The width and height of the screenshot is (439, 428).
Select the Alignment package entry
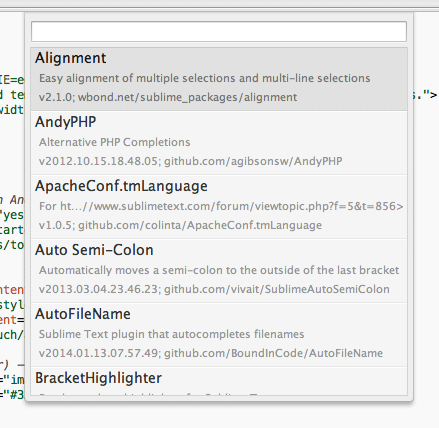[x=219, y=79]
